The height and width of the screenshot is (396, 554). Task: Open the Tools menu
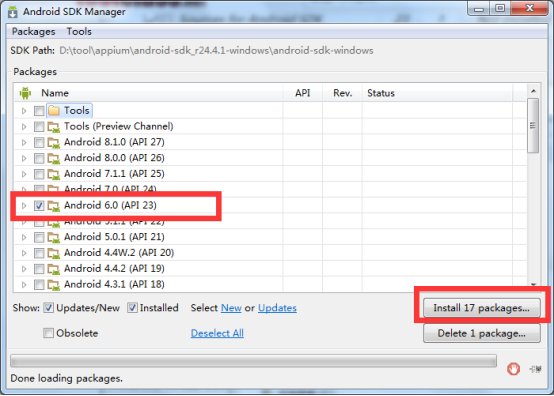click(x=79, y=31)
